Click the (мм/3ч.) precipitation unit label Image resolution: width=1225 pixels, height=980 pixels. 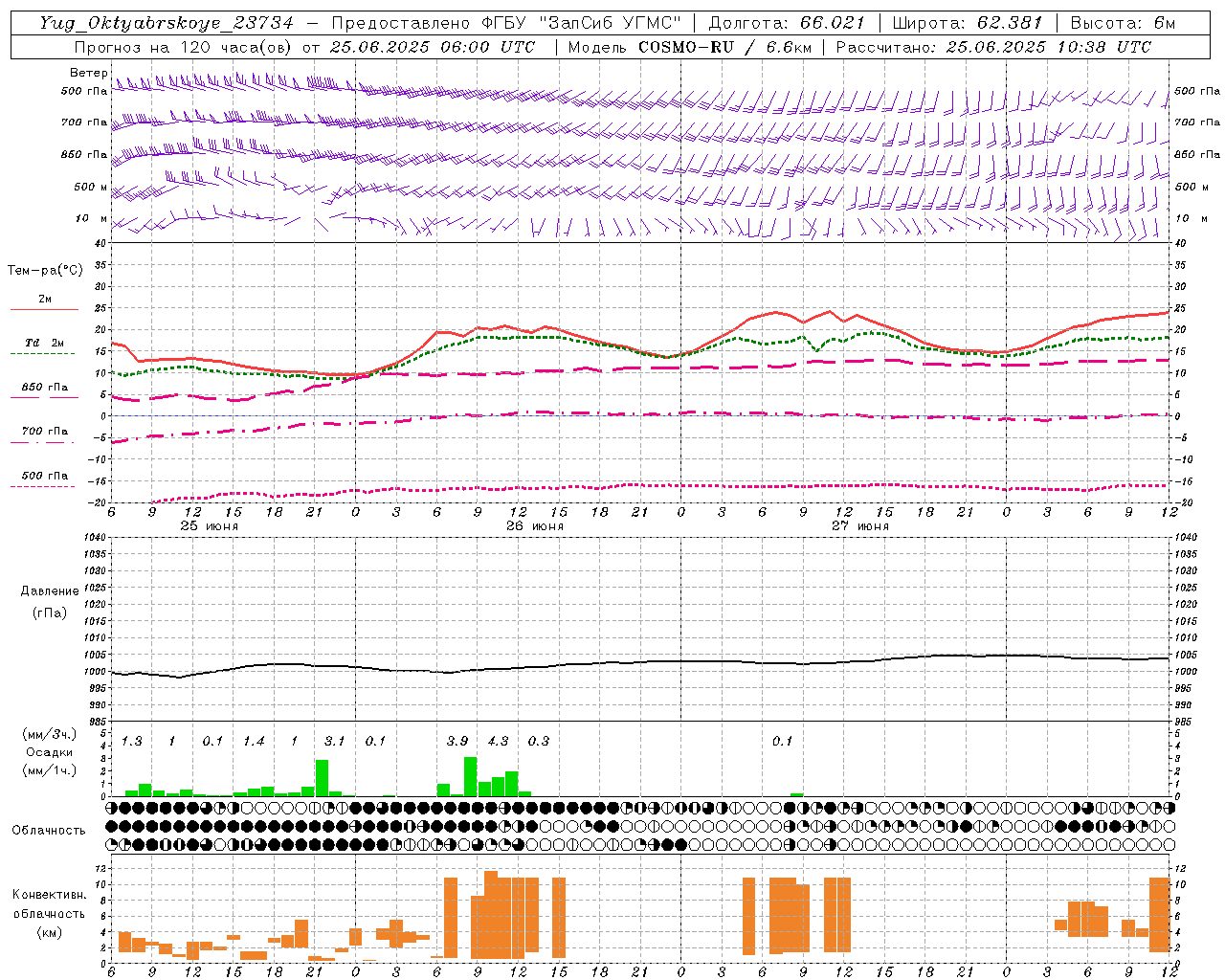50,735
